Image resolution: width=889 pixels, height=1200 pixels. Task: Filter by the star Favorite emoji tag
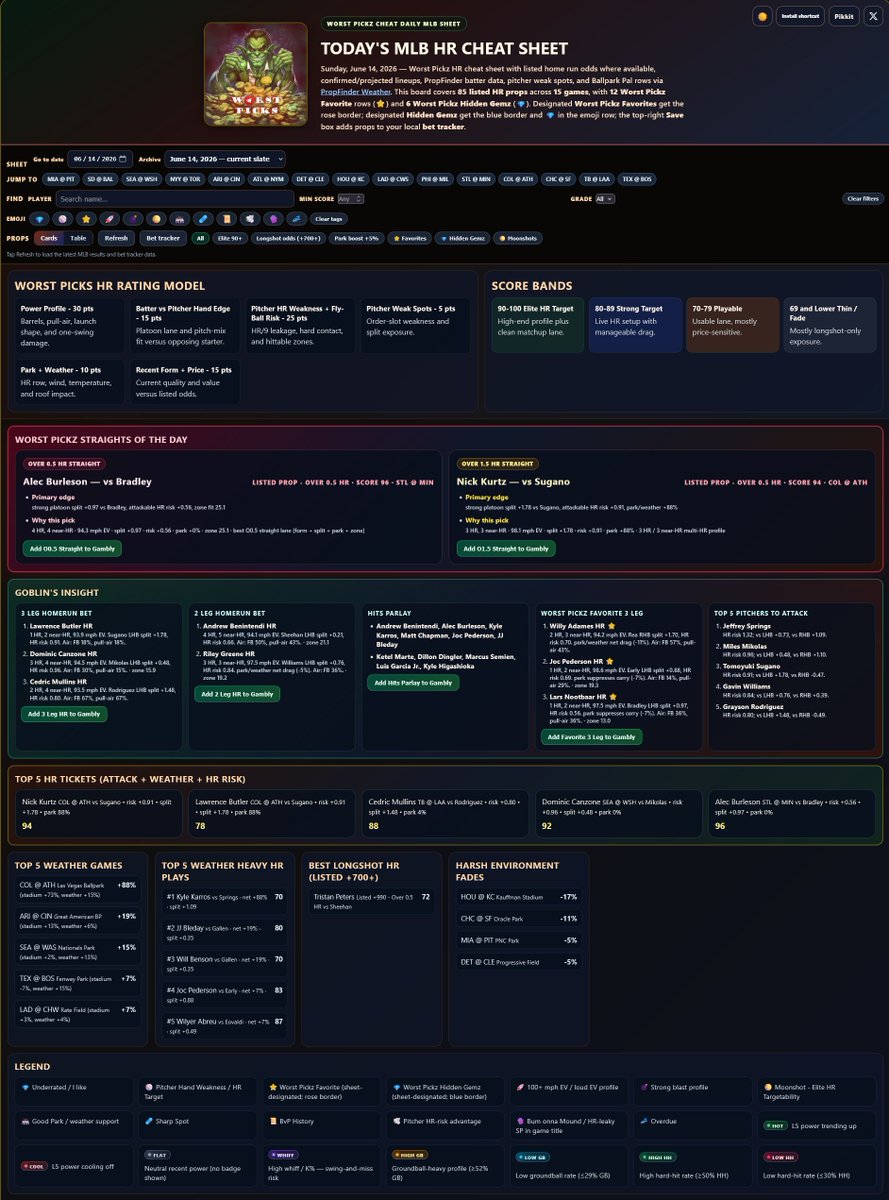tap(86, 219)
